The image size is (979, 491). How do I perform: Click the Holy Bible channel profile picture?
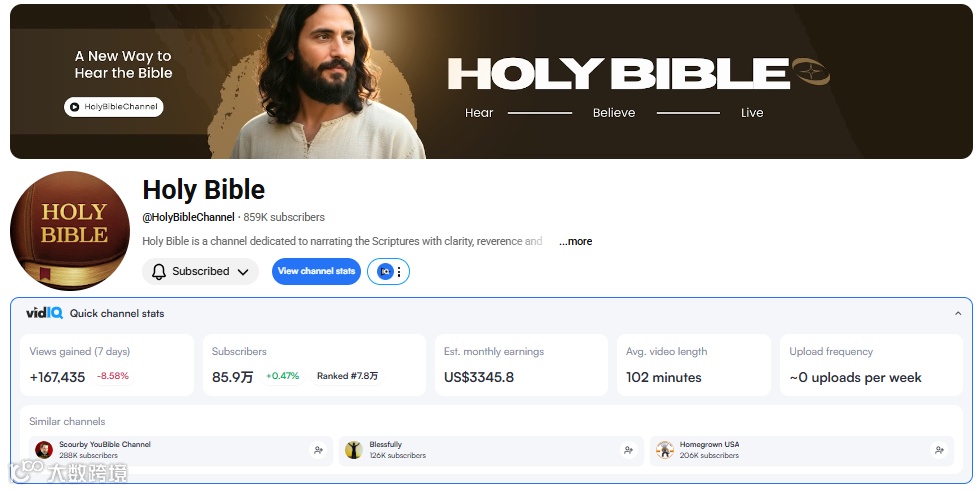[70, 231]
